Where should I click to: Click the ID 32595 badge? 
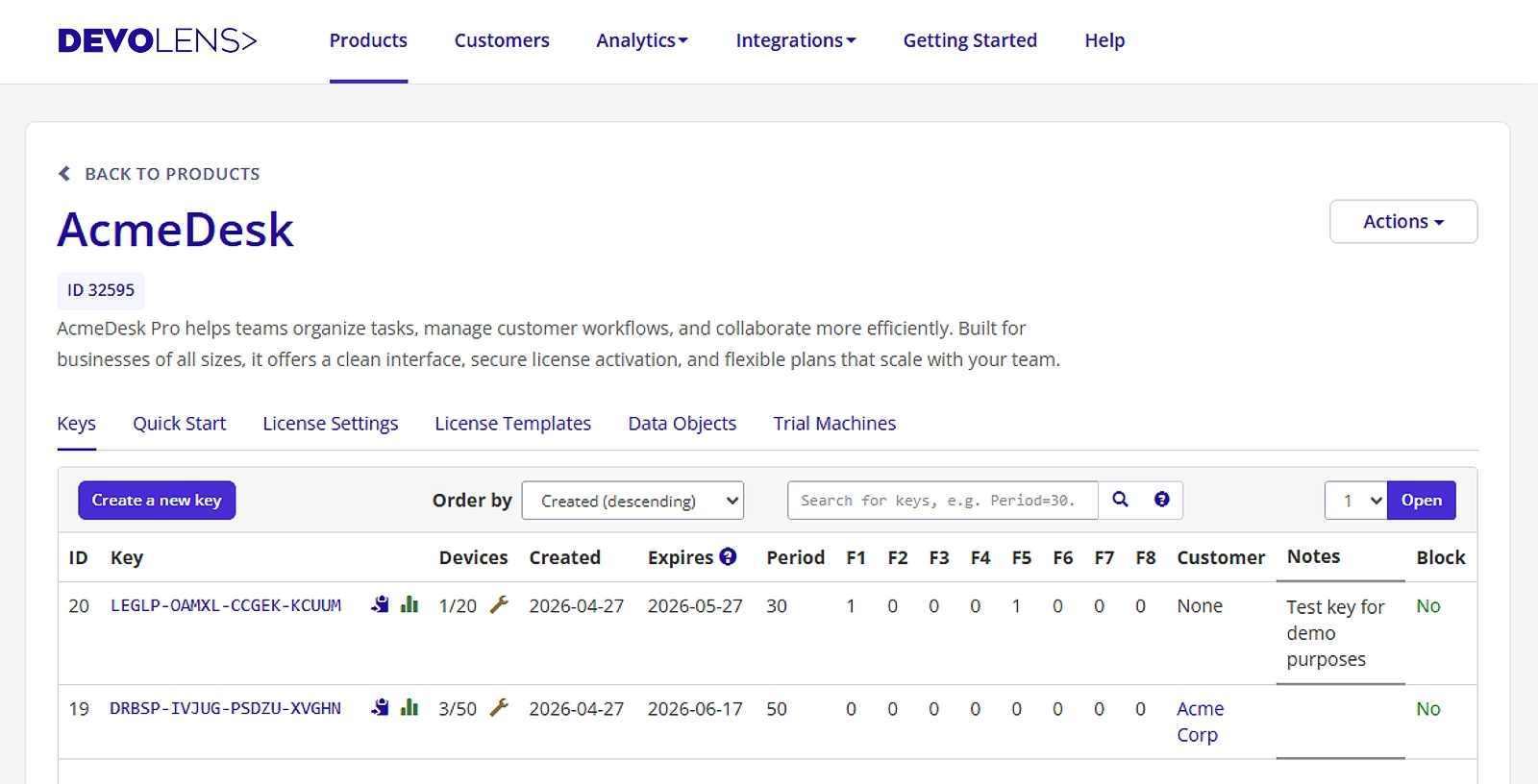tap(101, 290)
